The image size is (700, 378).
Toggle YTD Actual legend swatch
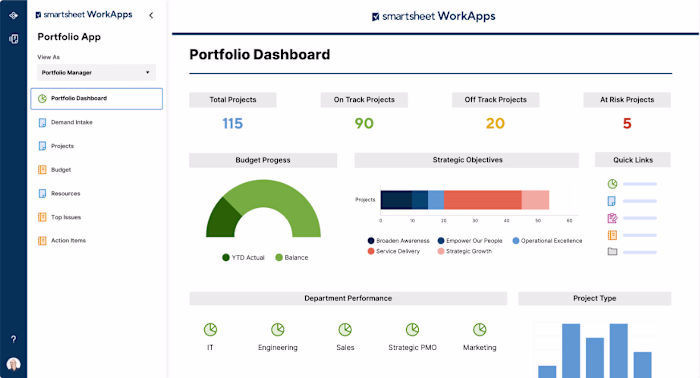225,258
